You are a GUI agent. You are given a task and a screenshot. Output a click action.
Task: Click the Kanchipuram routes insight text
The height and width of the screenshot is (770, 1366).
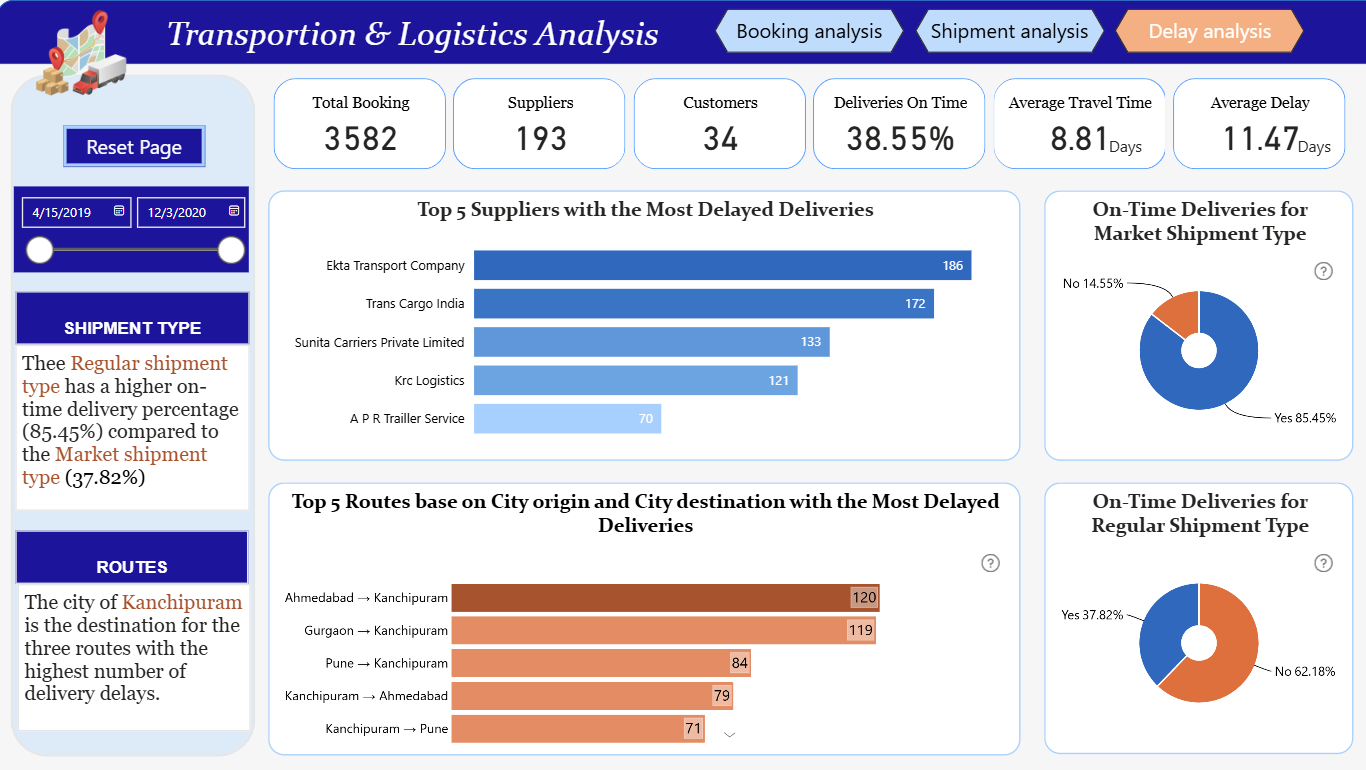point(133,648)
